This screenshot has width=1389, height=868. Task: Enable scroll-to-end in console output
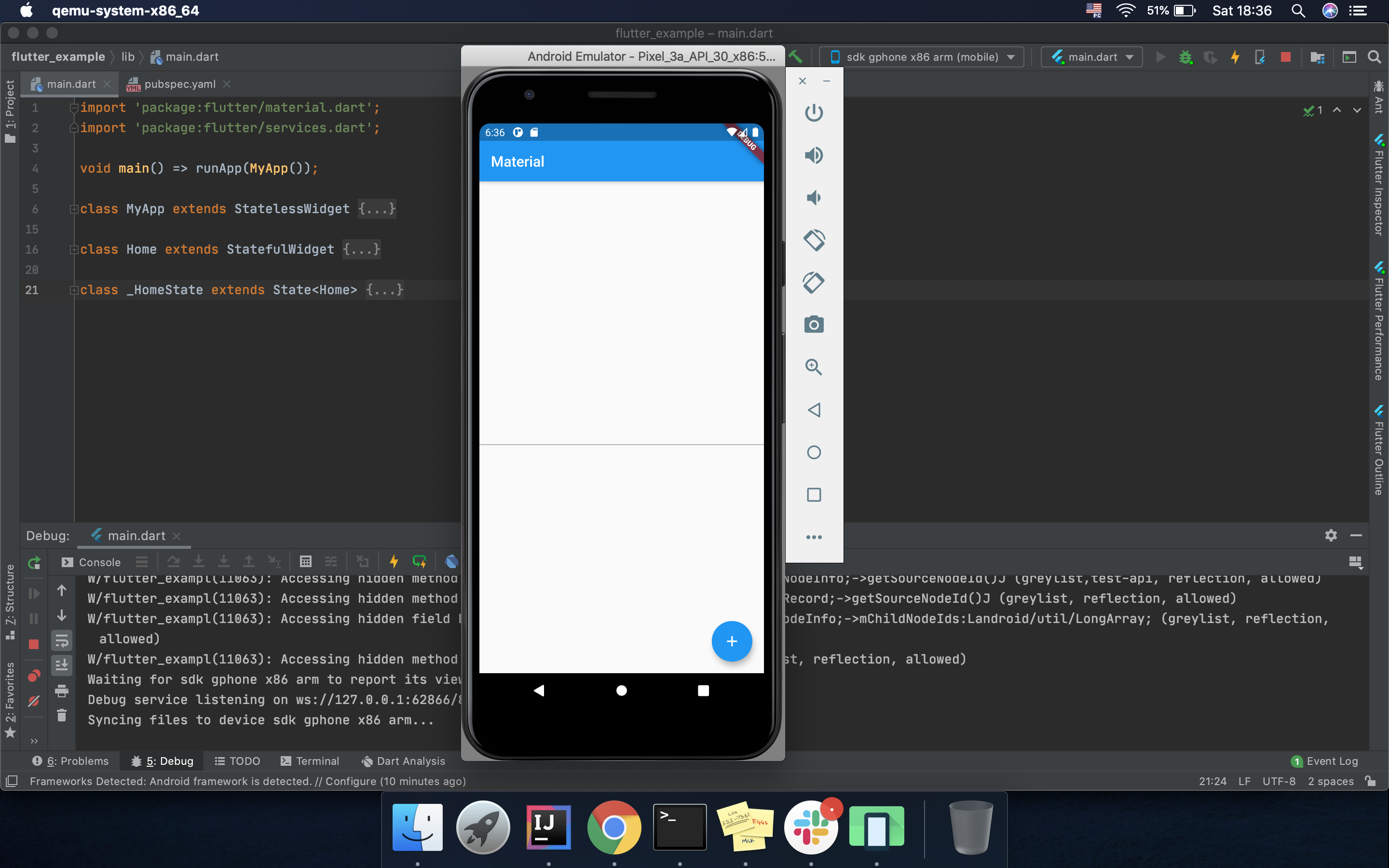coord(62,664)
